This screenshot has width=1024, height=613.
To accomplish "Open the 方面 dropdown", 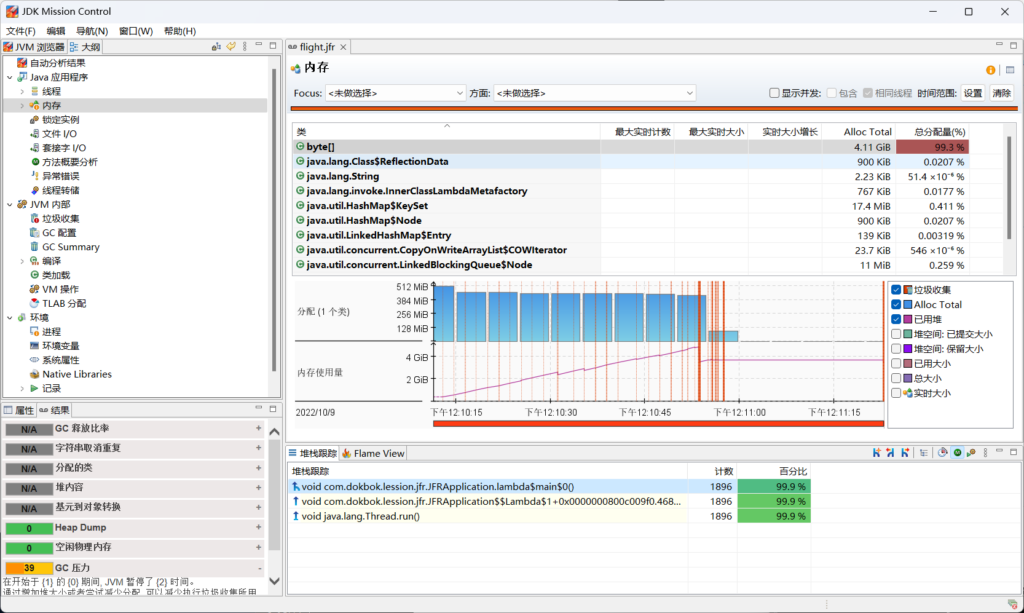I will click(x=594, y=93).
